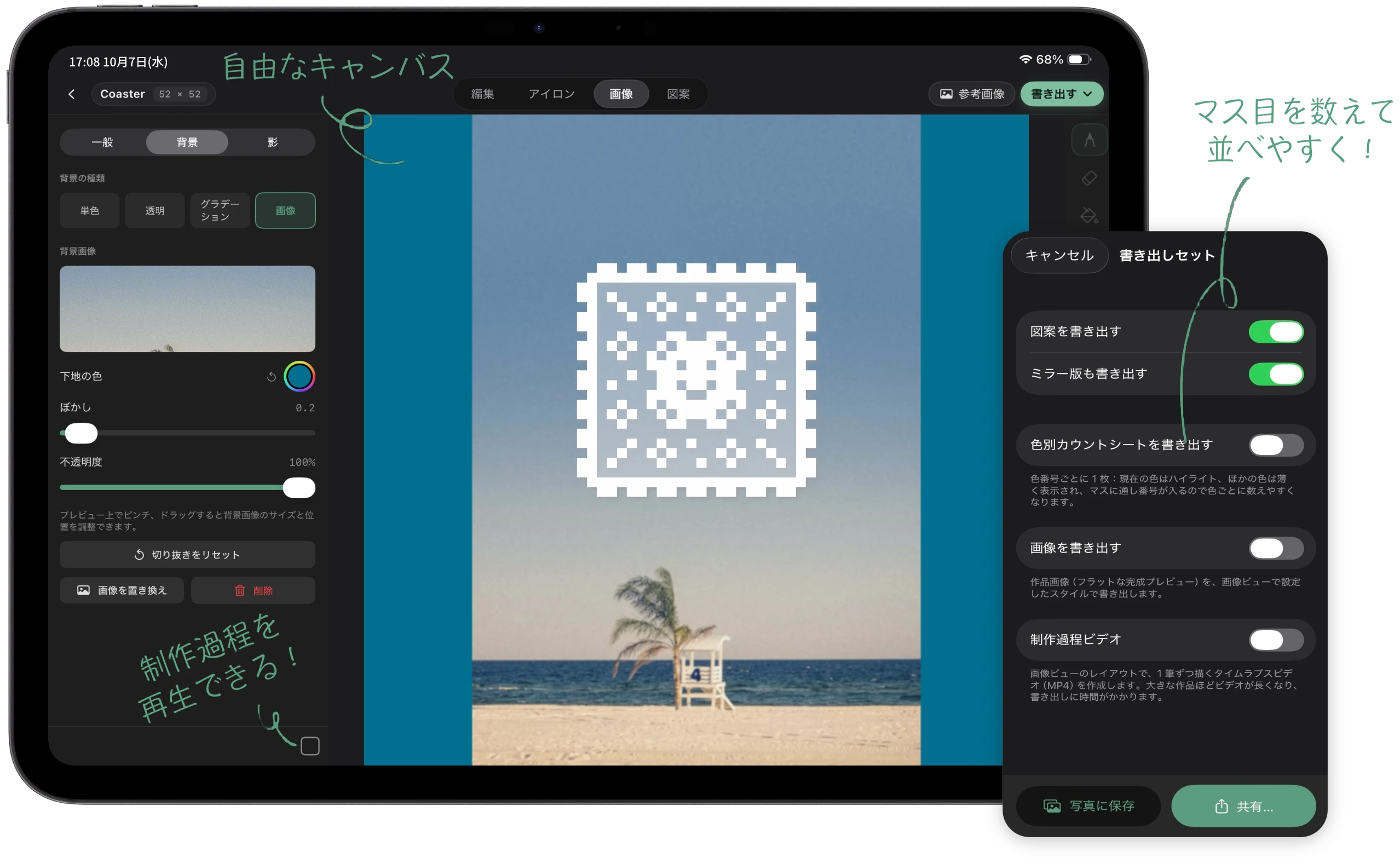Click the red 削除 delete button
This screenshot has width=1400, height=864.
253,590
